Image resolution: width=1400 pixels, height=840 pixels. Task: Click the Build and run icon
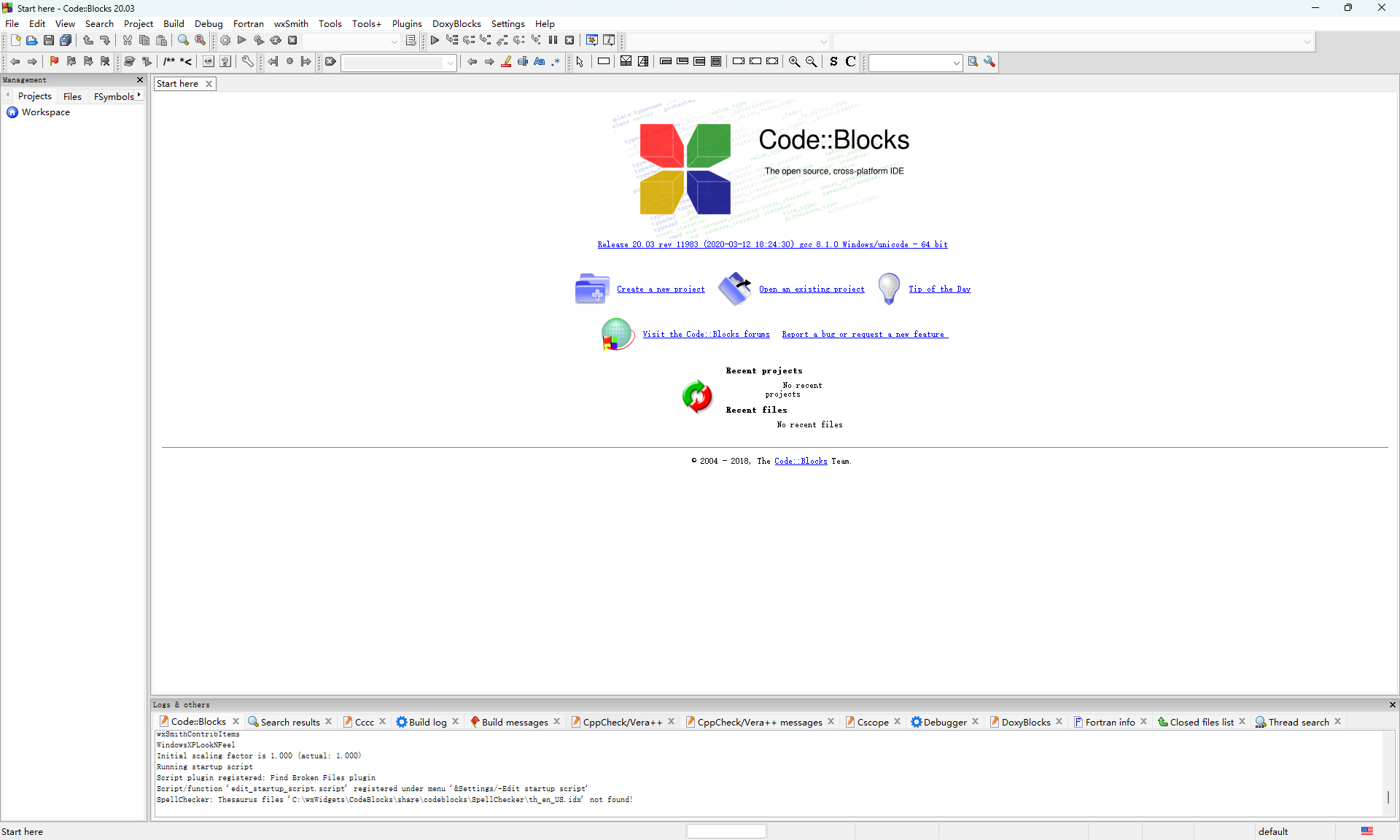[x=259, y=41]
